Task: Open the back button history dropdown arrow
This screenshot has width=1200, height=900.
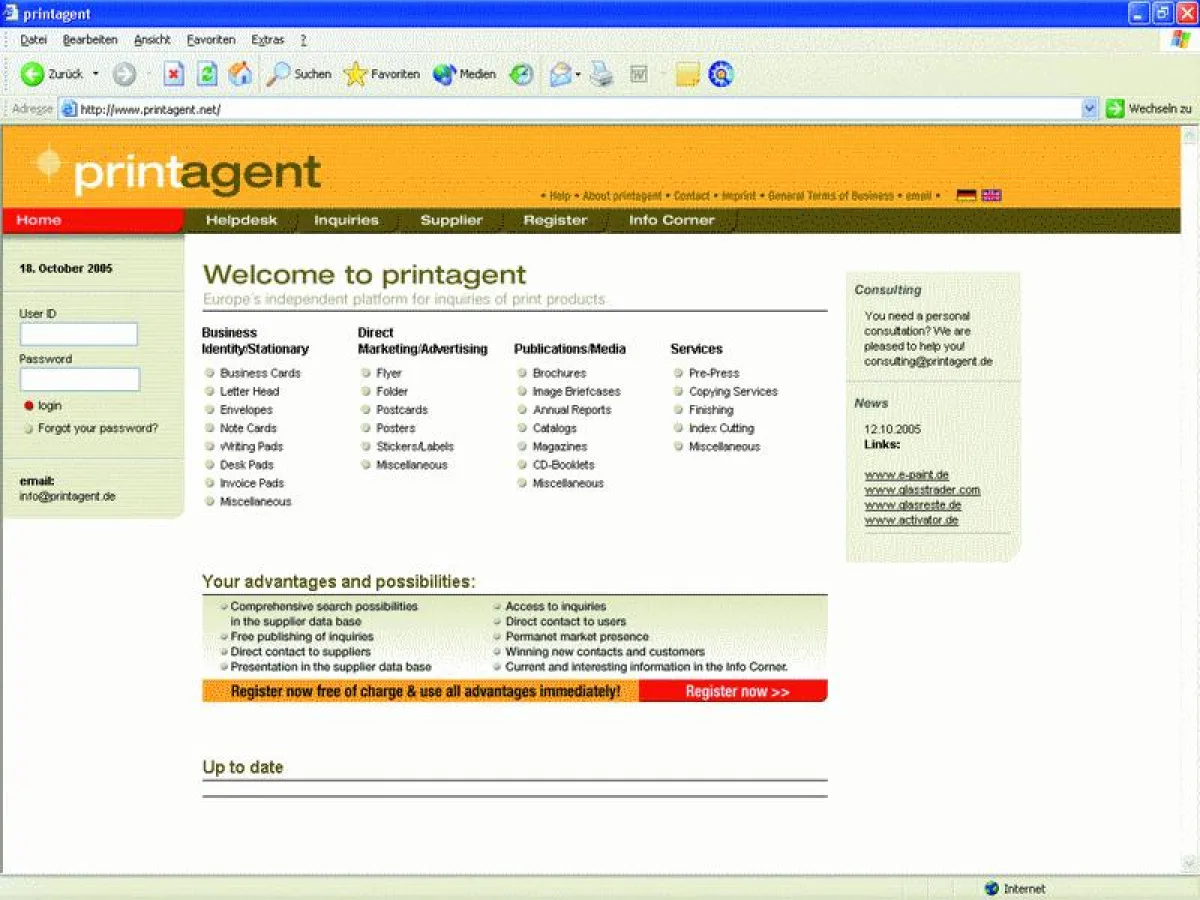Action: click(96, 74)
